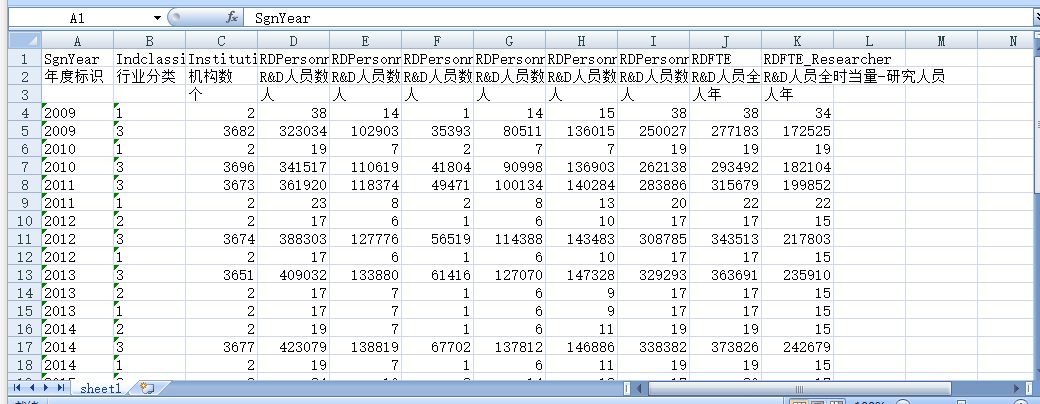Select row 3 header
Screen dimensions: 1040x404
point(25,95)
